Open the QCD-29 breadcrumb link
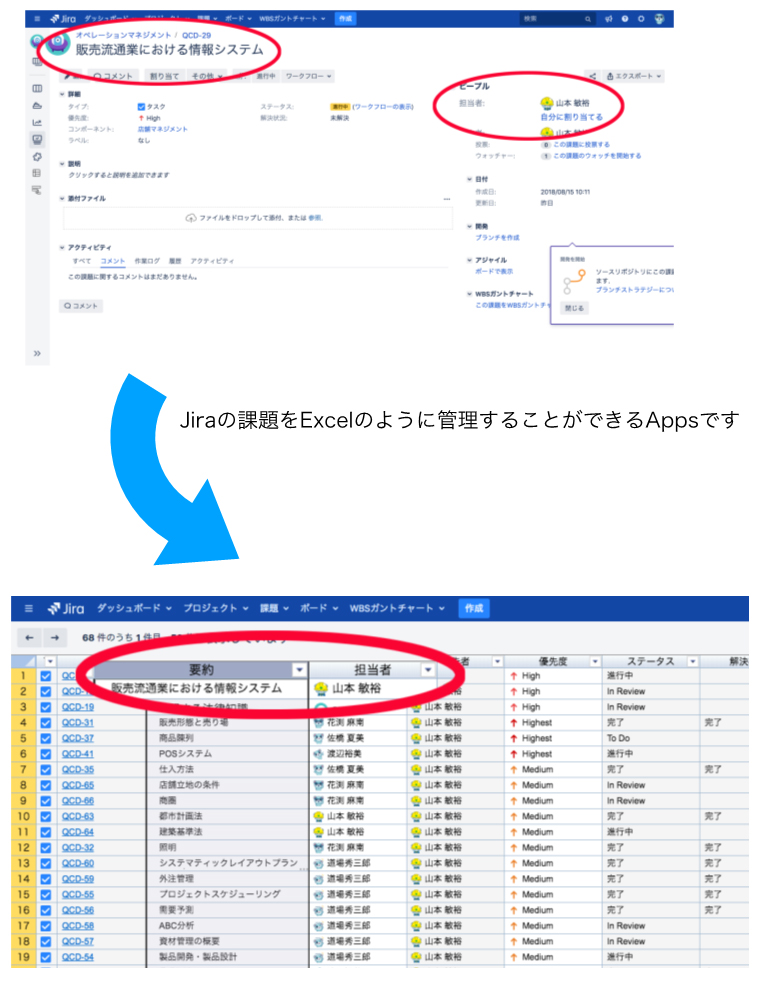This screenshot has height=984, width=773. (196, 35)
